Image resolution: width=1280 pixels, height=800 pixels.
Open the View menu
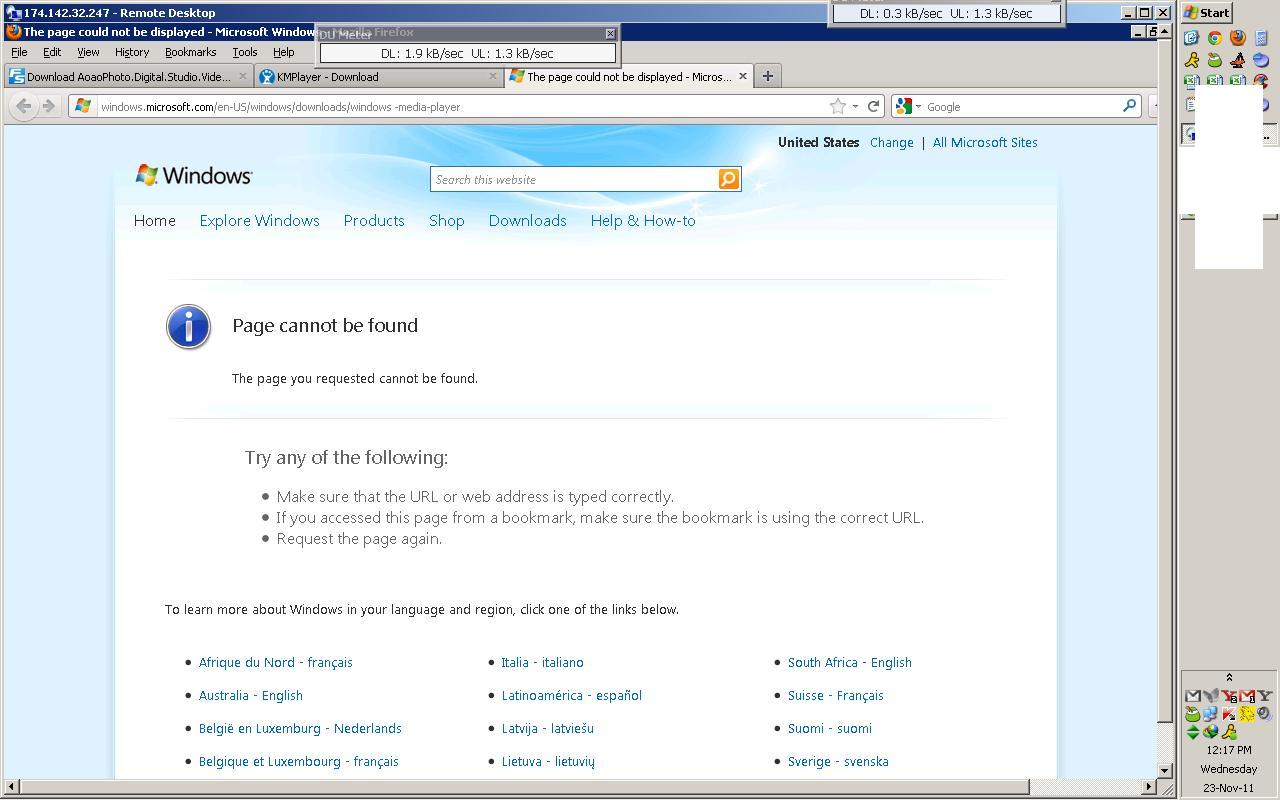[x=88, y=52]
